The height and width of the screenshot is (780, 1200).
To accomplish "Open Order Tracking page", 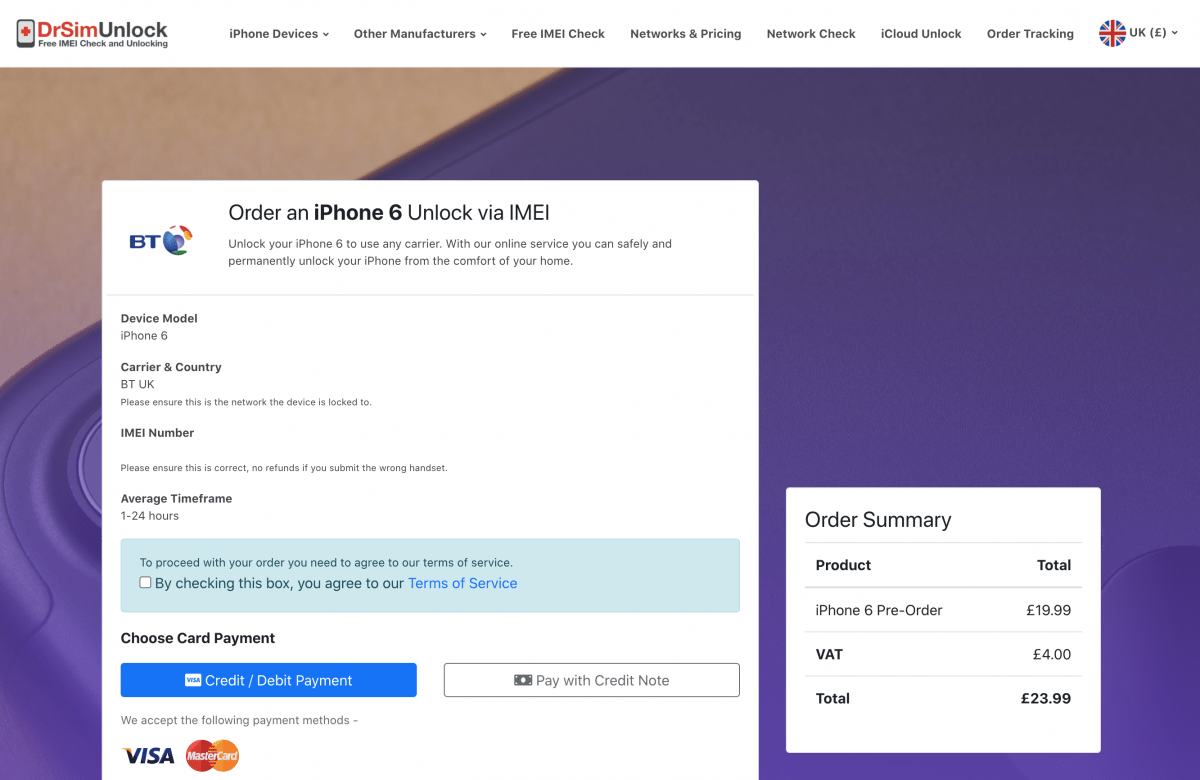I will (1030, 33).
